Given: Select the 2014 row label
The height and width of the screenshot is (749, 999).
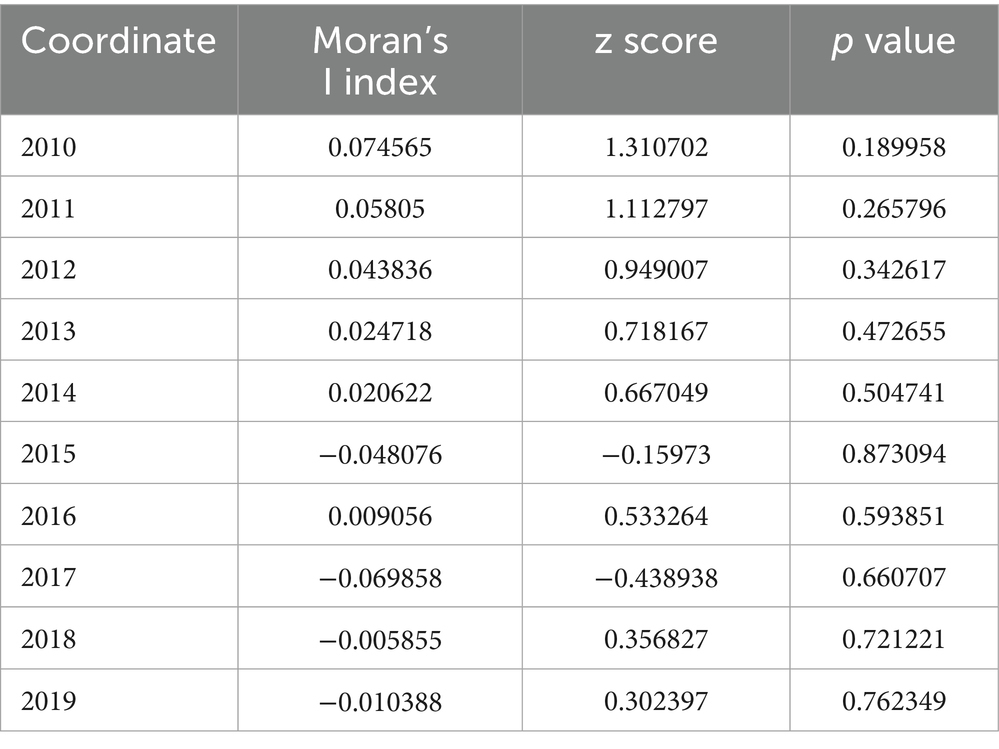Looking at the screenshot, I should point(48,393).
